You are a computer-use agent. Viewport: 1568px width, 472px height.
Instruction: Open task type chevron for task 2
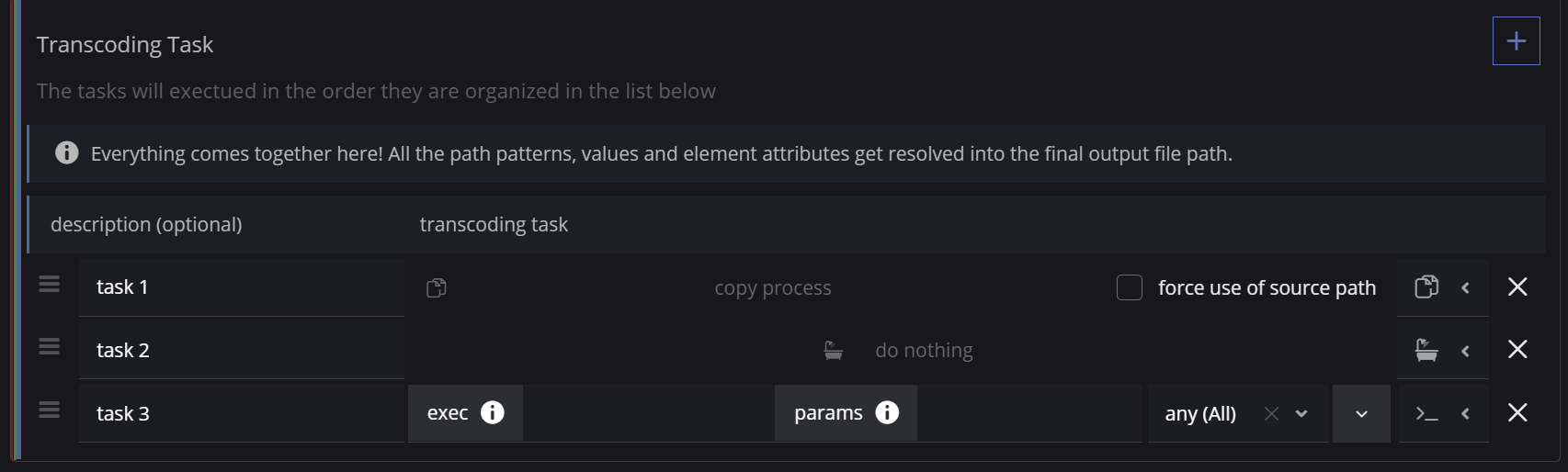pyautogui.click(x=1466, y=351)
